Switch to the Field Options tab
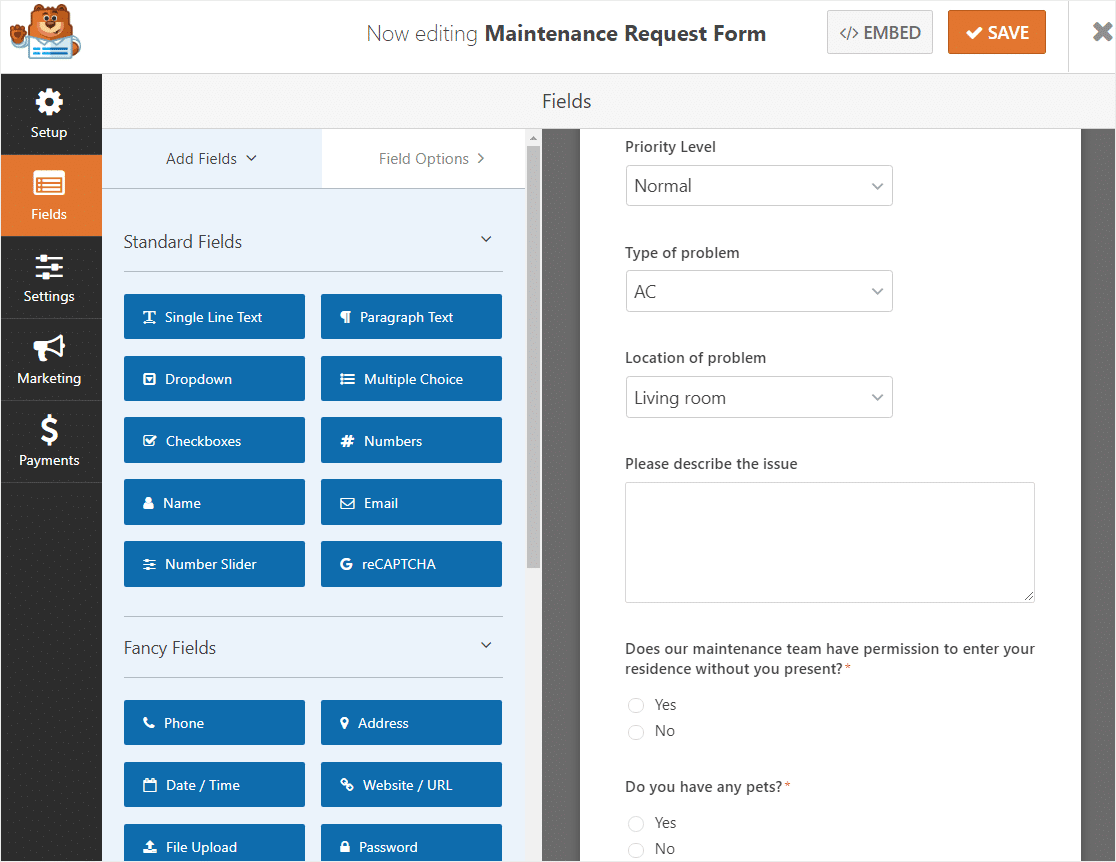The image size is (1116, 862). point(431,159)
